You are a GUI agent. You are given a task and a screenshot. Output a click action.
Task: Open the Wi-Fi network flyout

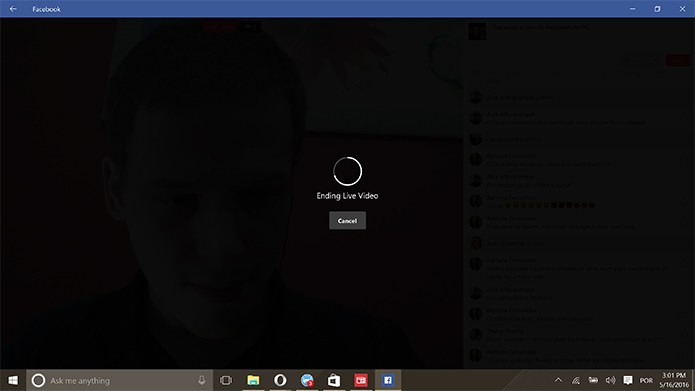point(576,380)
